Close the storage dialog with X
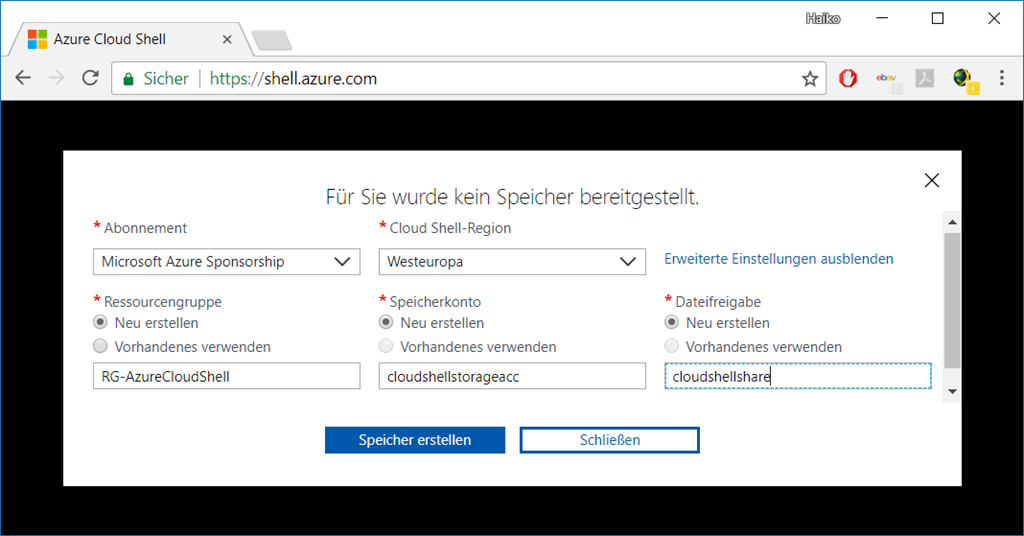The image size is (1024, 536). pyautogui.click(x=932, y=180)
